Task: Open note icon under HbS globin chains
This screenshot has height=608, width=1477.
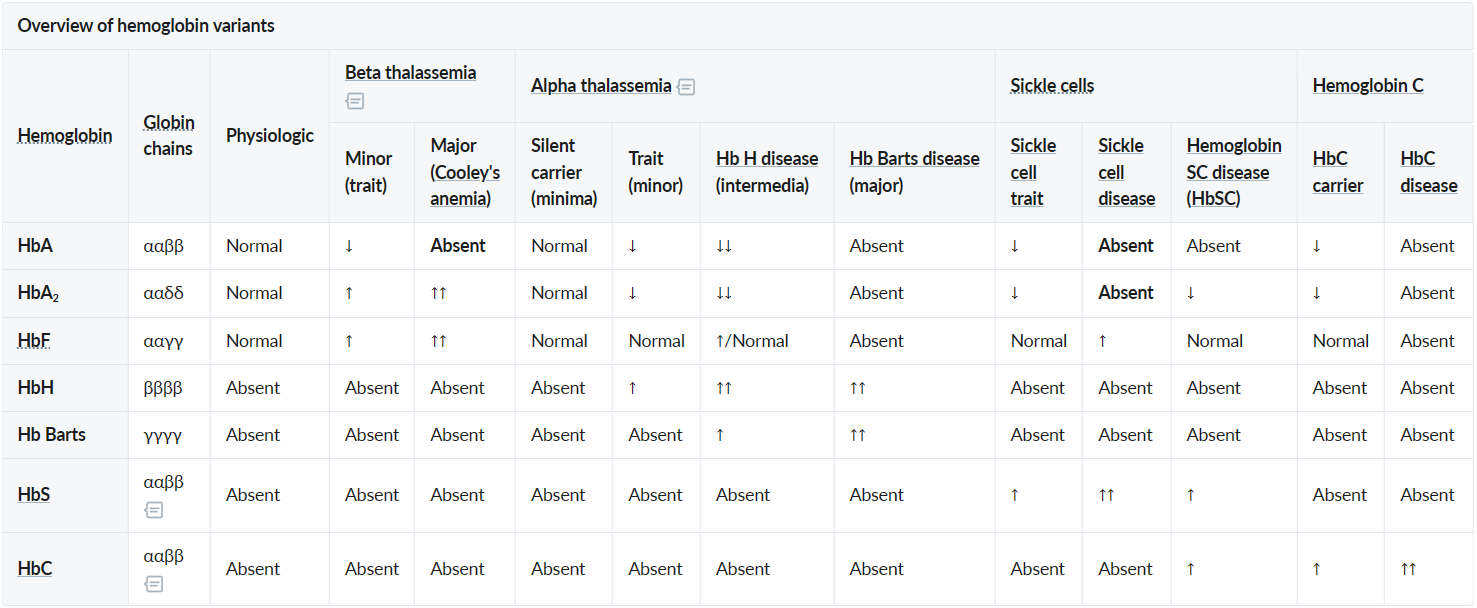Action: coord(153,510)
